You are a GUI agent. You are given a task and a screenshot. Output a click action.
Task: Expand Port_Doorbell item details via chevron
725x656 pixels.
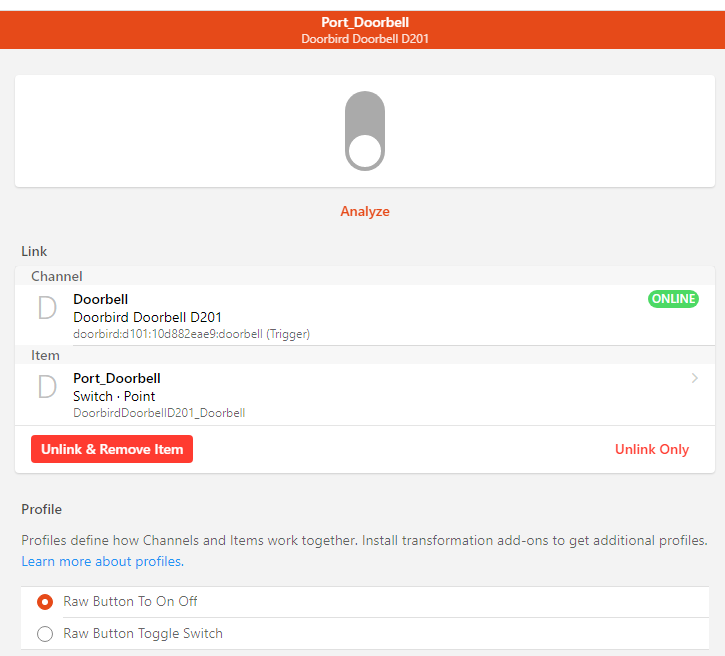695,378
